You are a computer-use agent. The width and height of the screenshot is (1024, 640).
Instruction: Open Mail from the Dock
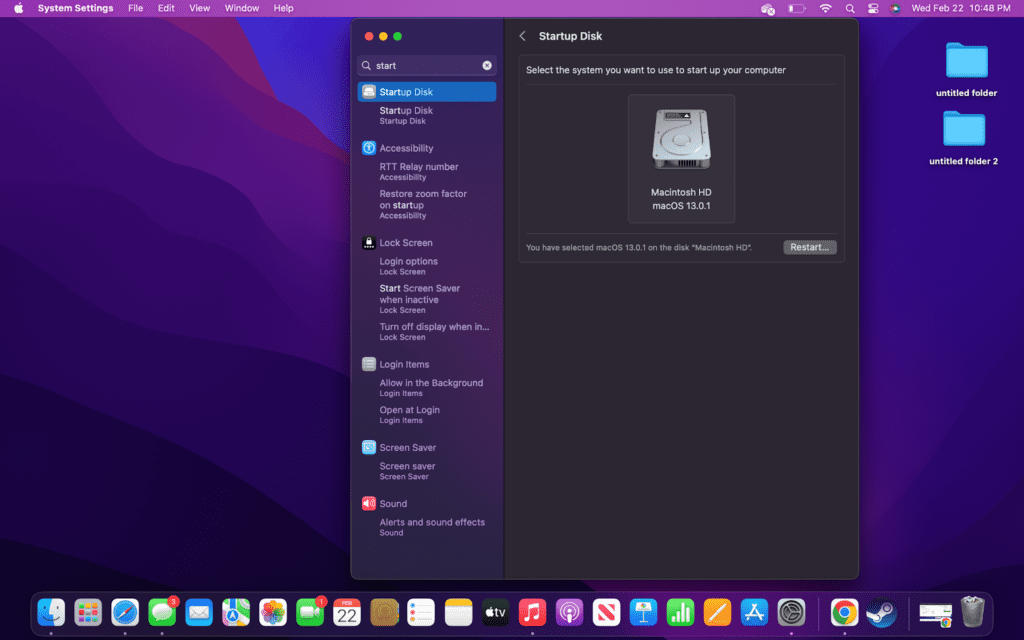pos(199,613)
